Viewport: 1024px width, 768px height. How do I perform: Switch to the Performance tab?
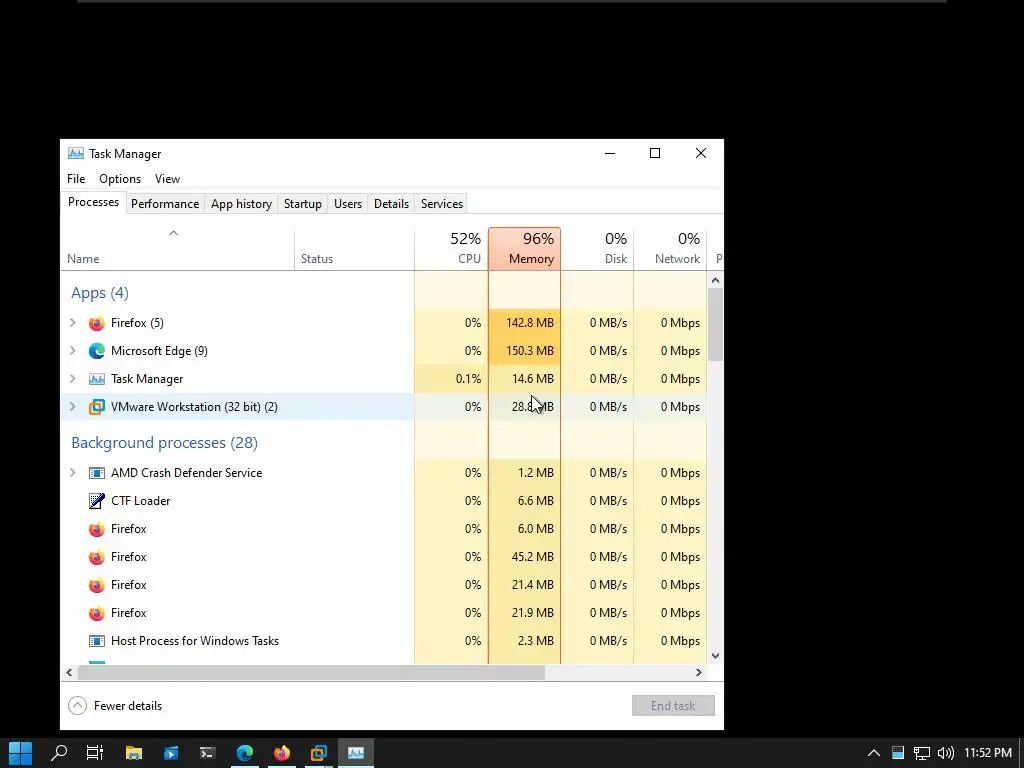click(165, 204)
